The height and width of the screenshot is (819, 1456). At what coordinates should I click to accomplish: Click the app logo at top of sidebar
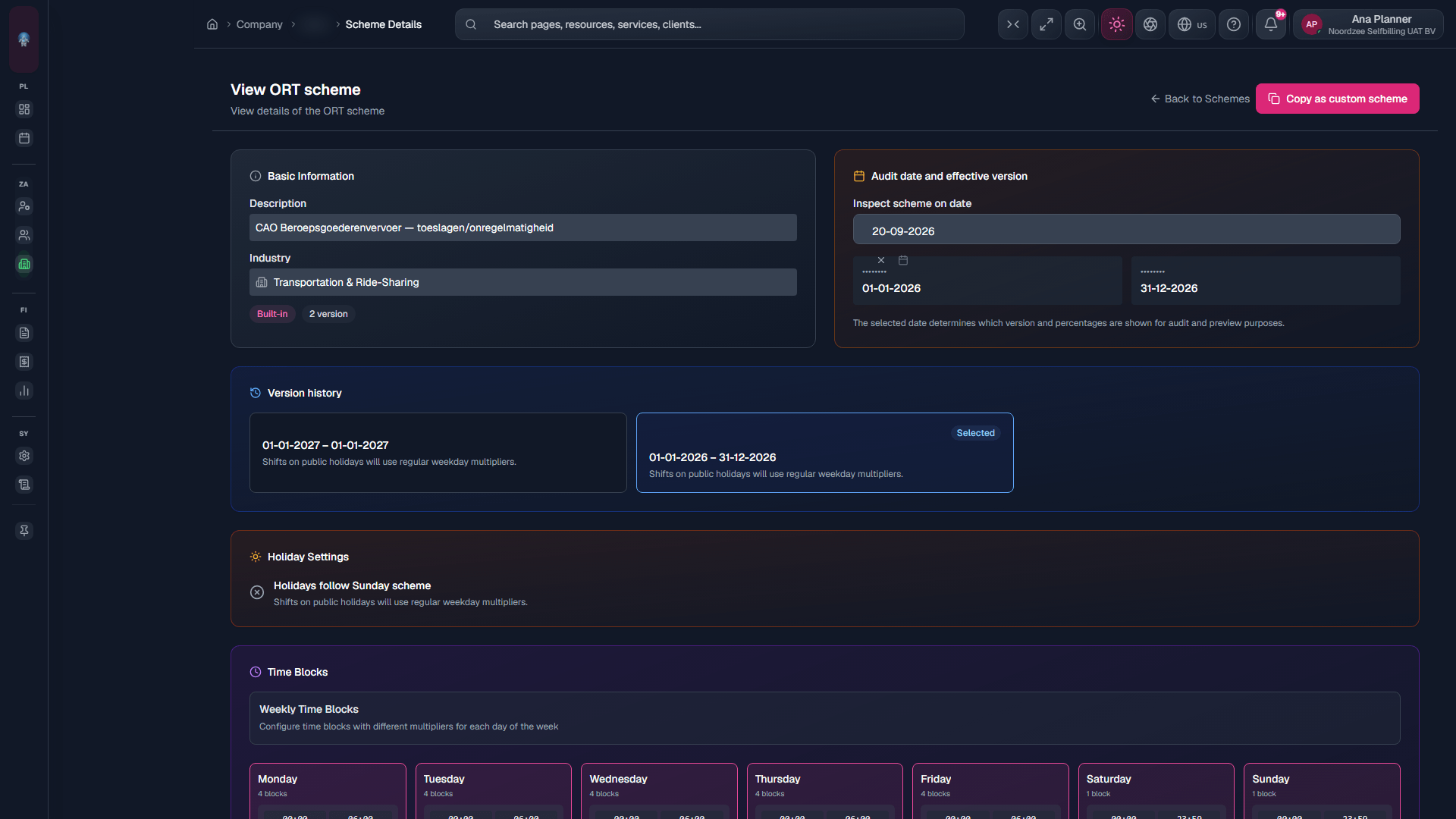pos(24,39)
